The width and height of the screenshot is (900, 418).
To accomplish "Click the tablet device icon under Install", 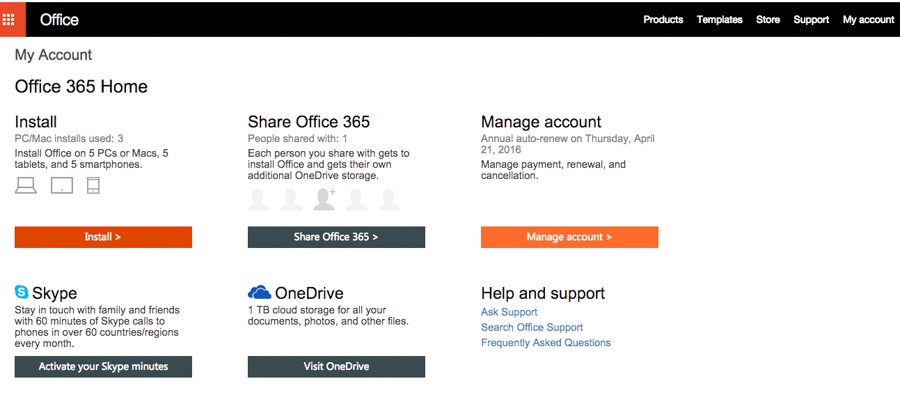I will tap(62, 185).
